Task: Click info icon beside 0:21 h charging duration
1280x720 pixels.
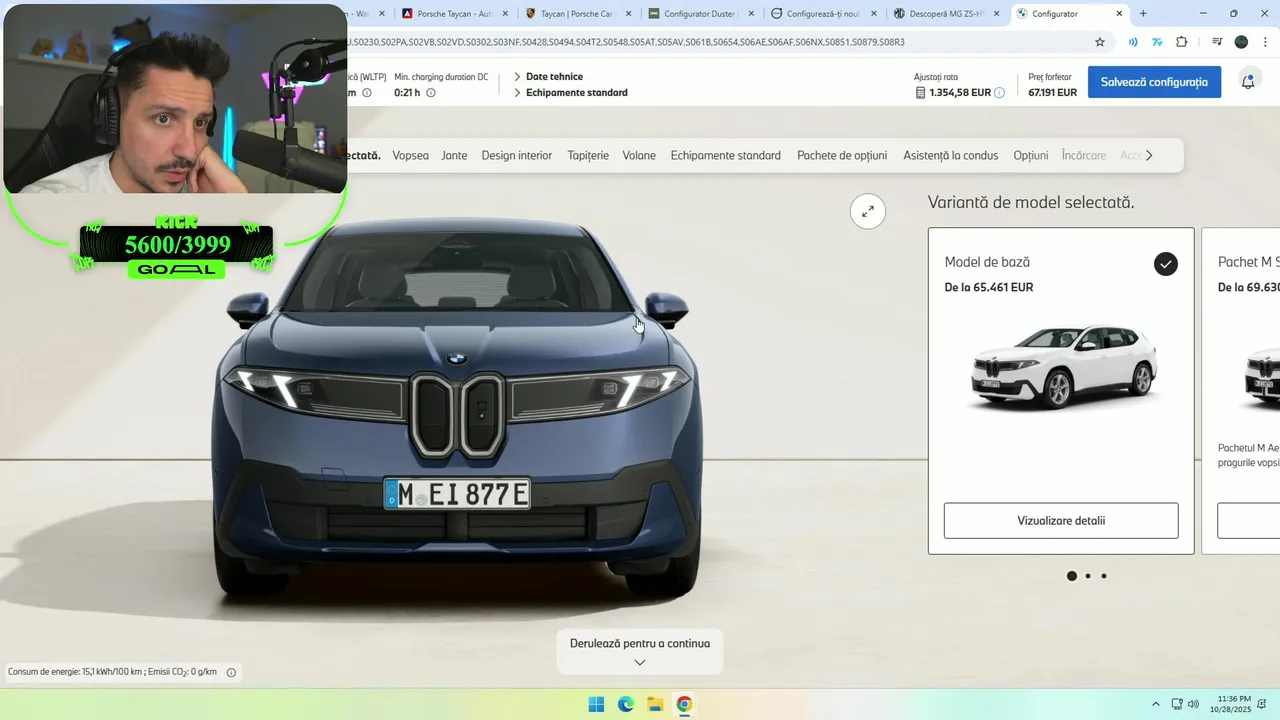Action: coord(431,93)
